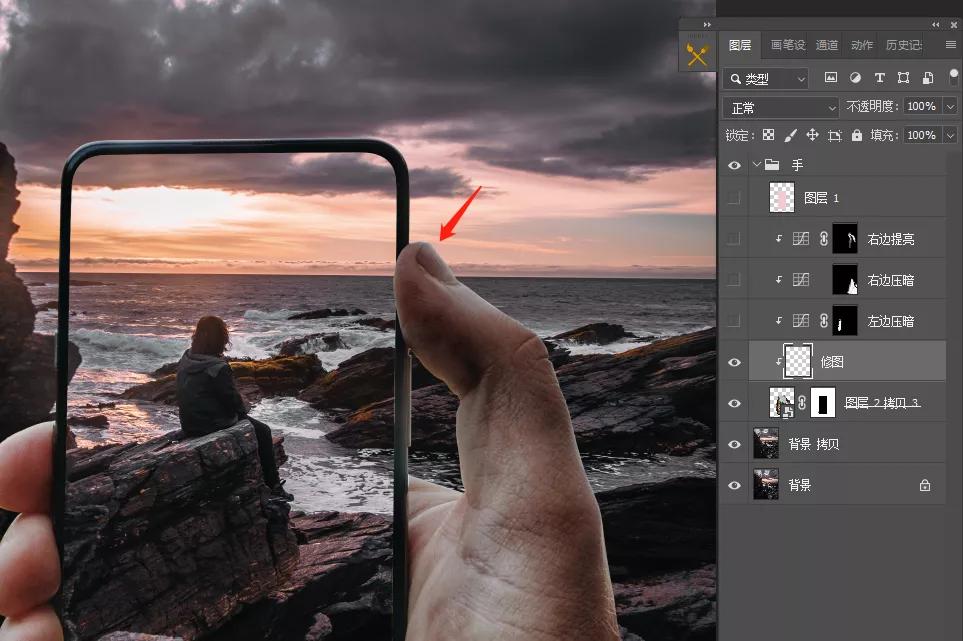Click the folder icon of group 手
Viewport: 963px width, 641px height.
tap(772, 165)
